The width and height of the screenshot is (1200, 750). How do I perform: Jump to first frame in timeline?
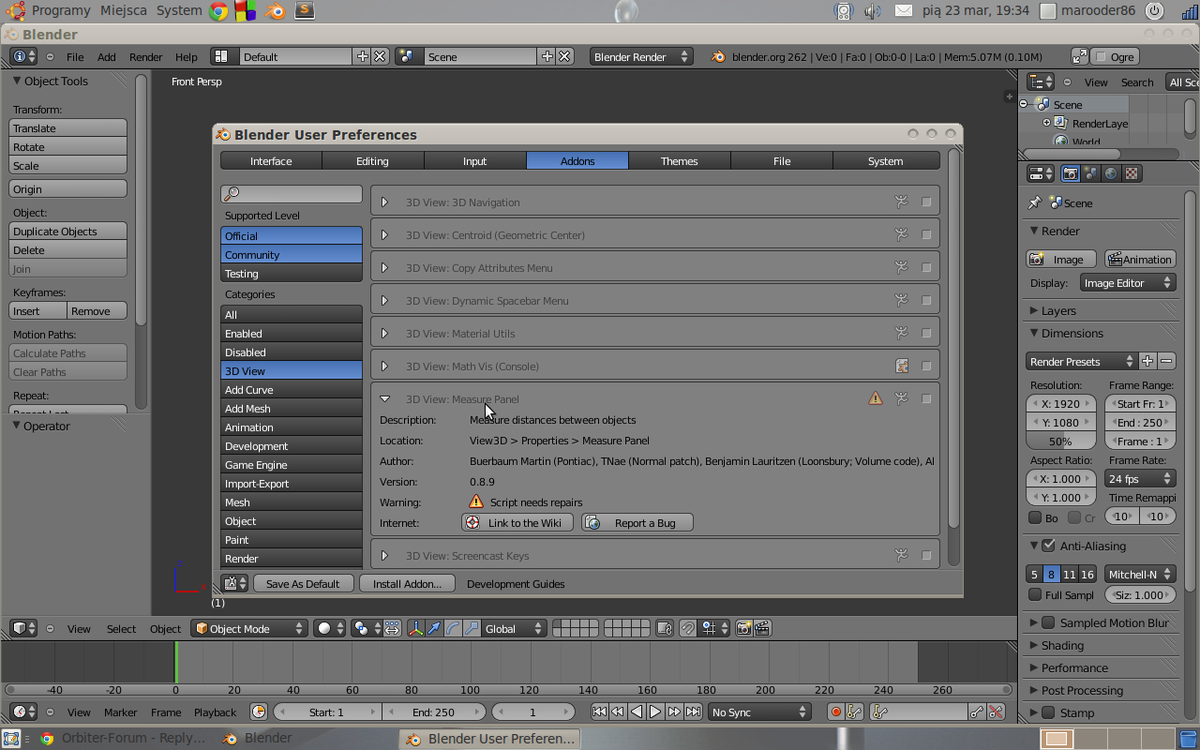(x=599, y=712)
